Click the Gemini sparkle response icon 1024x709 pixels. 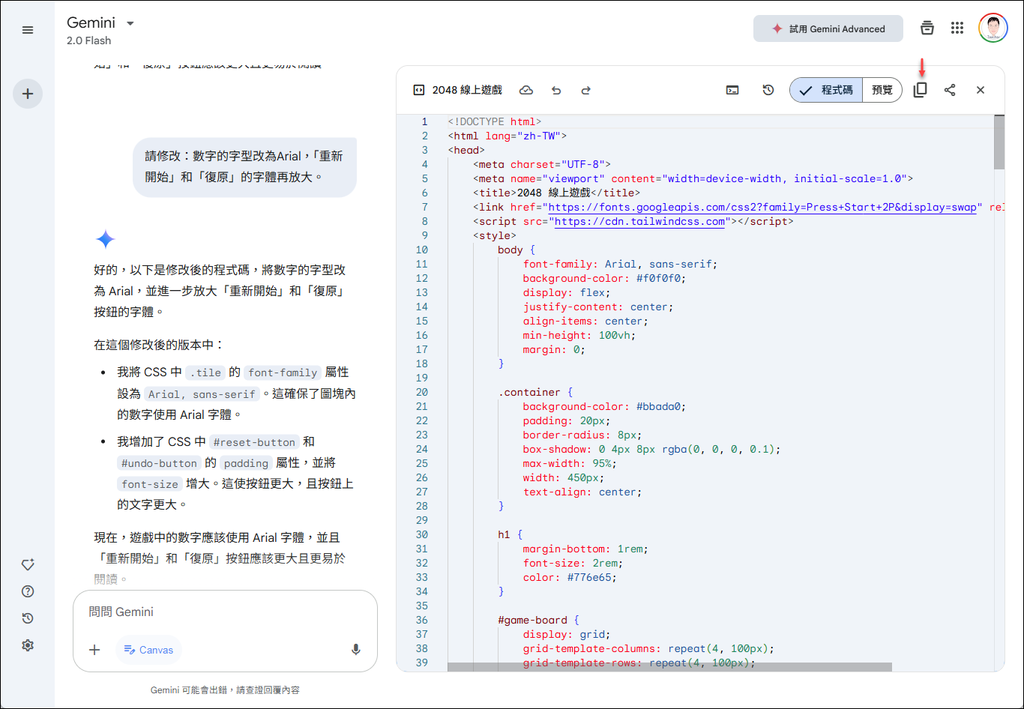click(105, 240)
